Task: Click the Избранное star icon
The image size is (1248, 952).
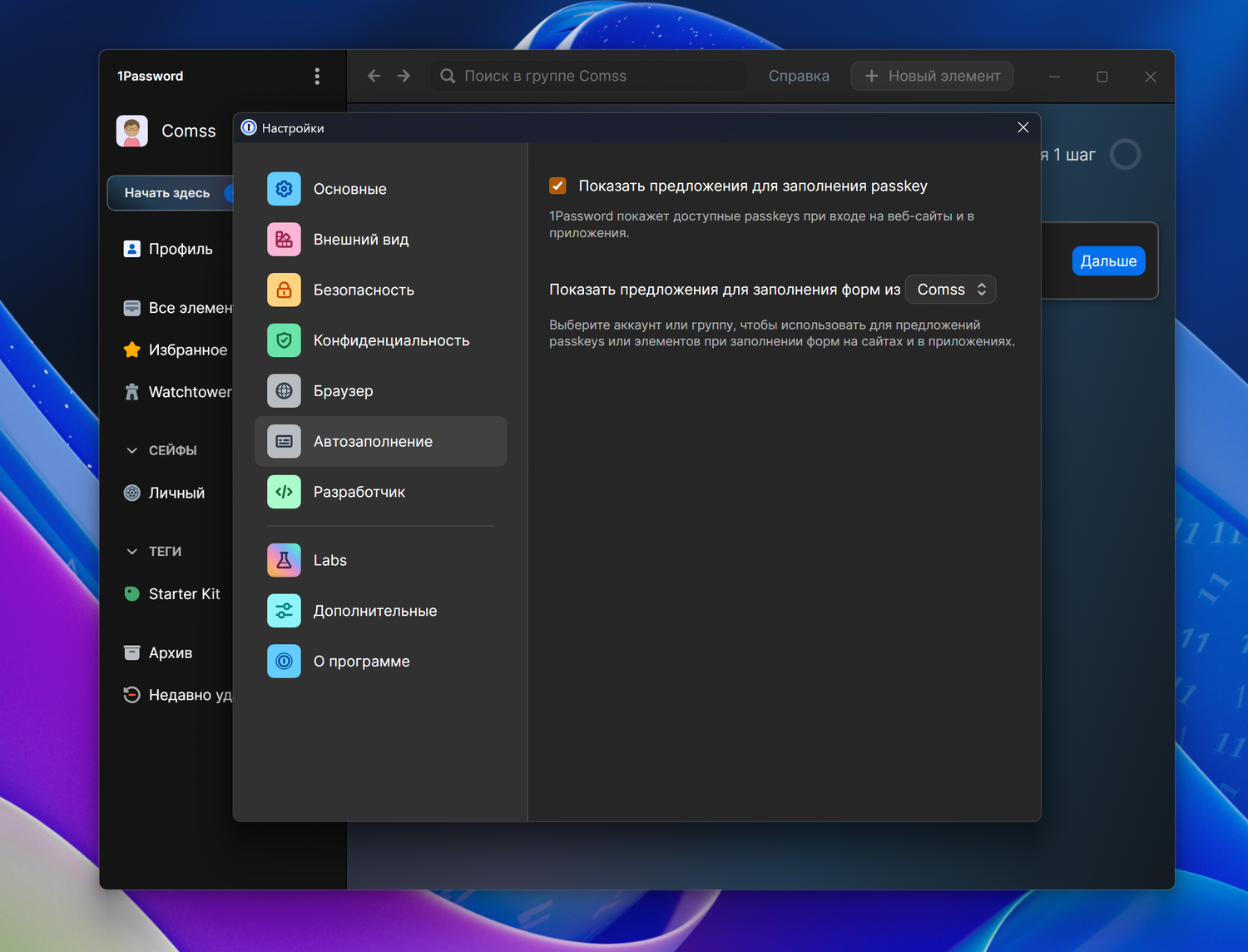Action: pos(131,350)
